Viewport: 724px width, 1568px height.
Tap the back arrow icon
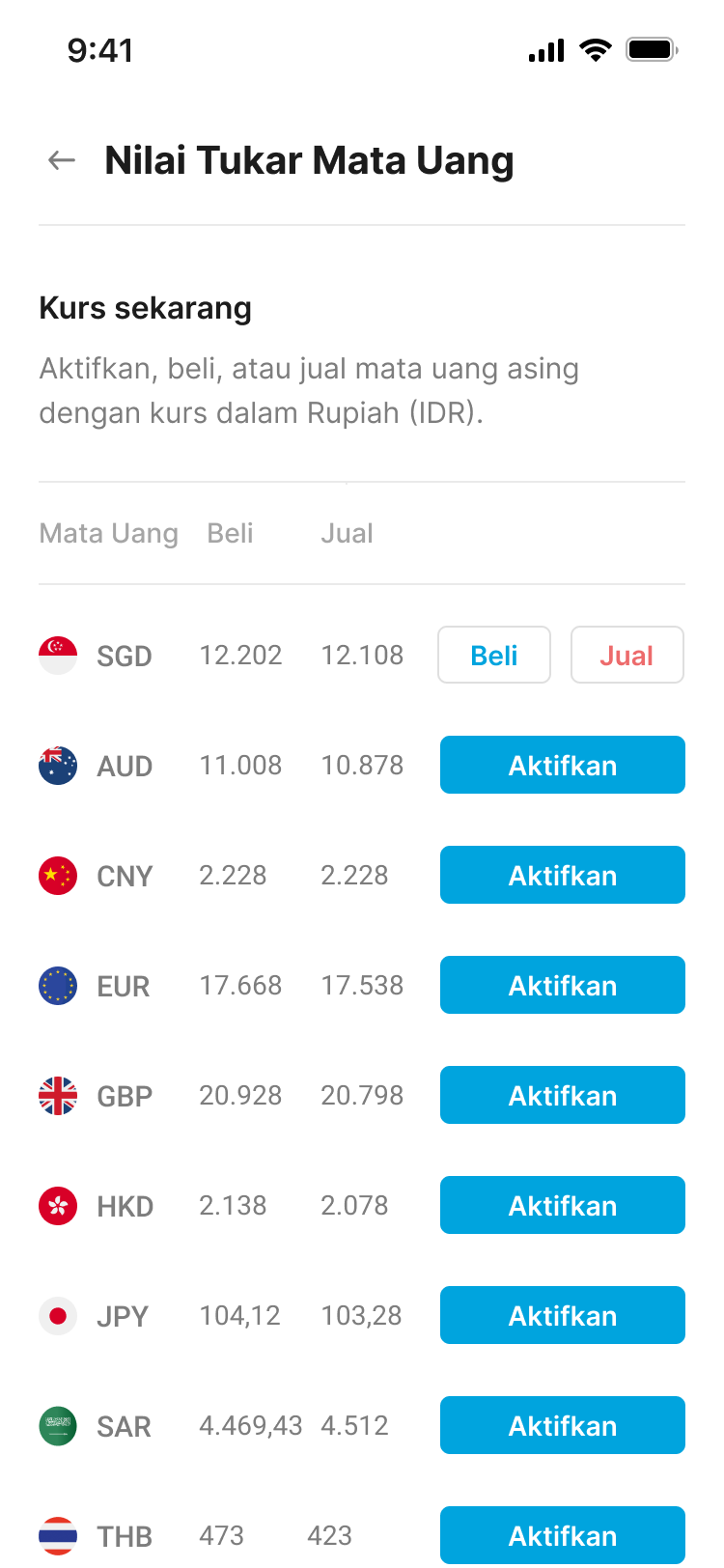tap(62, 160)
